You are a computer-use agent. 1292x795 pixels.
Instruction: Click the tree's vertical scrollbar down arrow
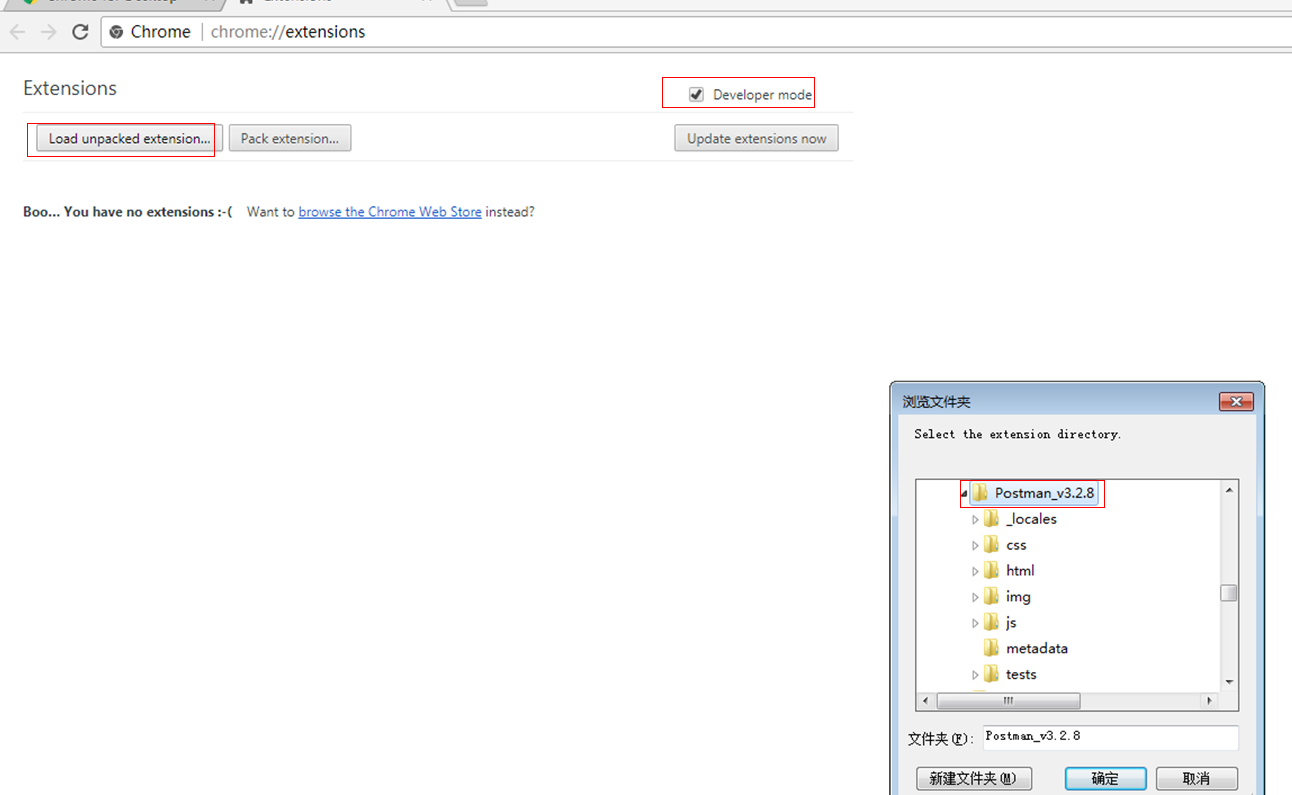pyautogui.click(x=1229, y=682)
